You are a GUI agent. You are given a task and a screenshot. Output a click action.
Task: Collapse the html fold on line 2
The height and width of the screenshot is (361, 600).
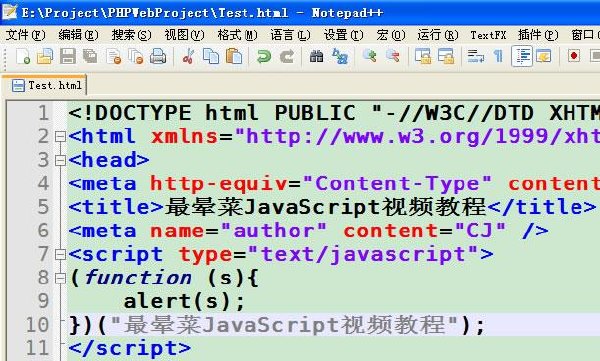(x=60, y=137)
